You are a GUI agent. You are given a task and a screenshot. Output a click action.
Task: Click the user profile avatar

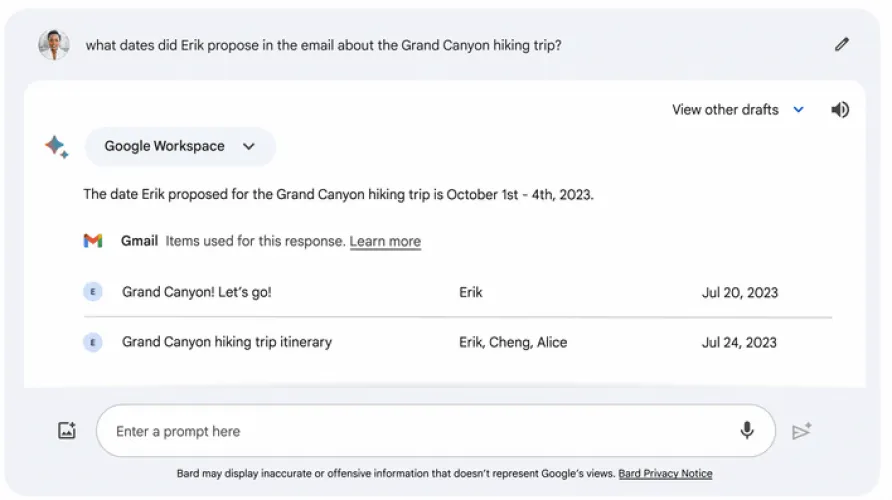54,45
